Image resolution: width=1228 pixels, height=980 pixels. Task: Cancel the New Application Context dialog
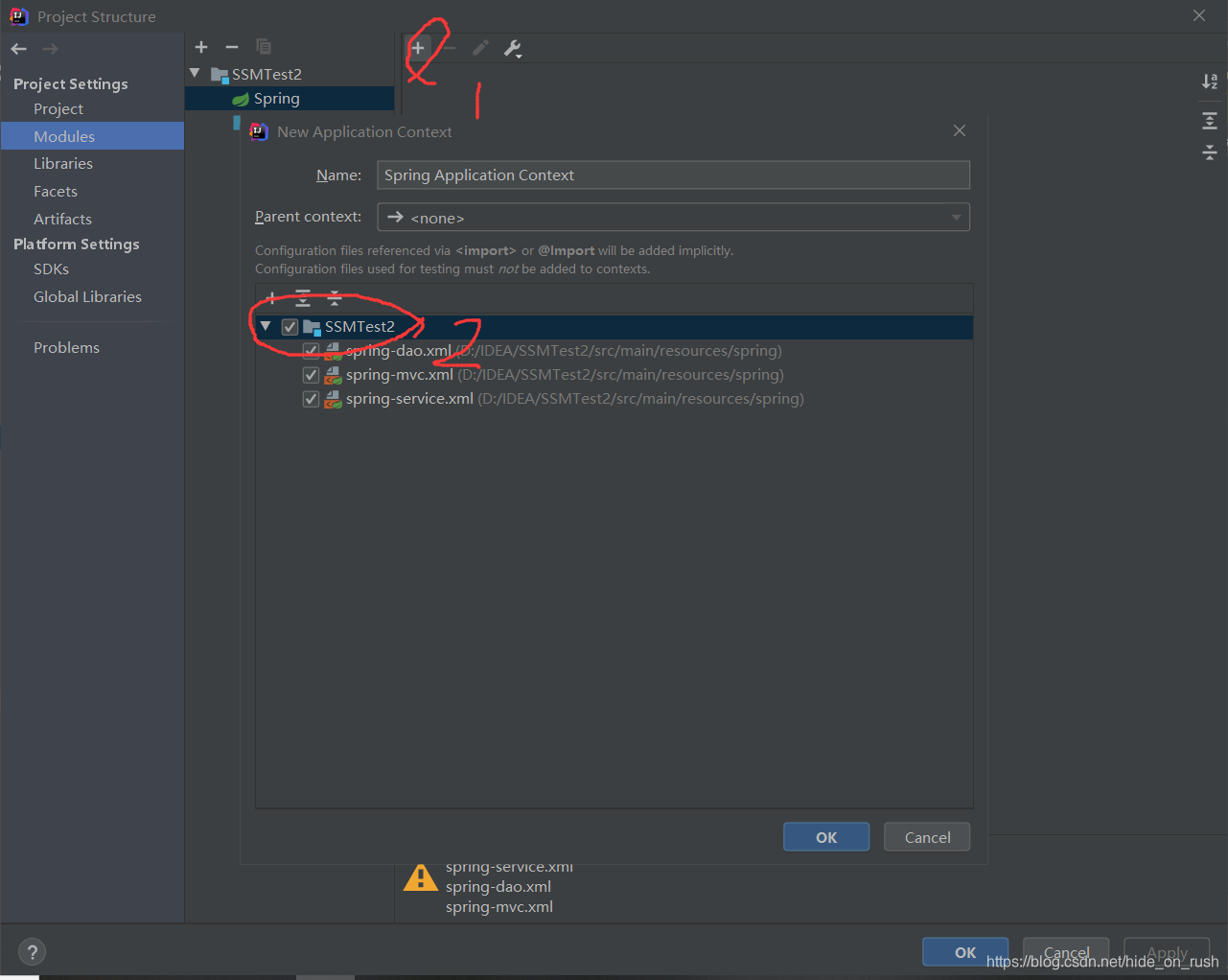click(x=927, y=837)
